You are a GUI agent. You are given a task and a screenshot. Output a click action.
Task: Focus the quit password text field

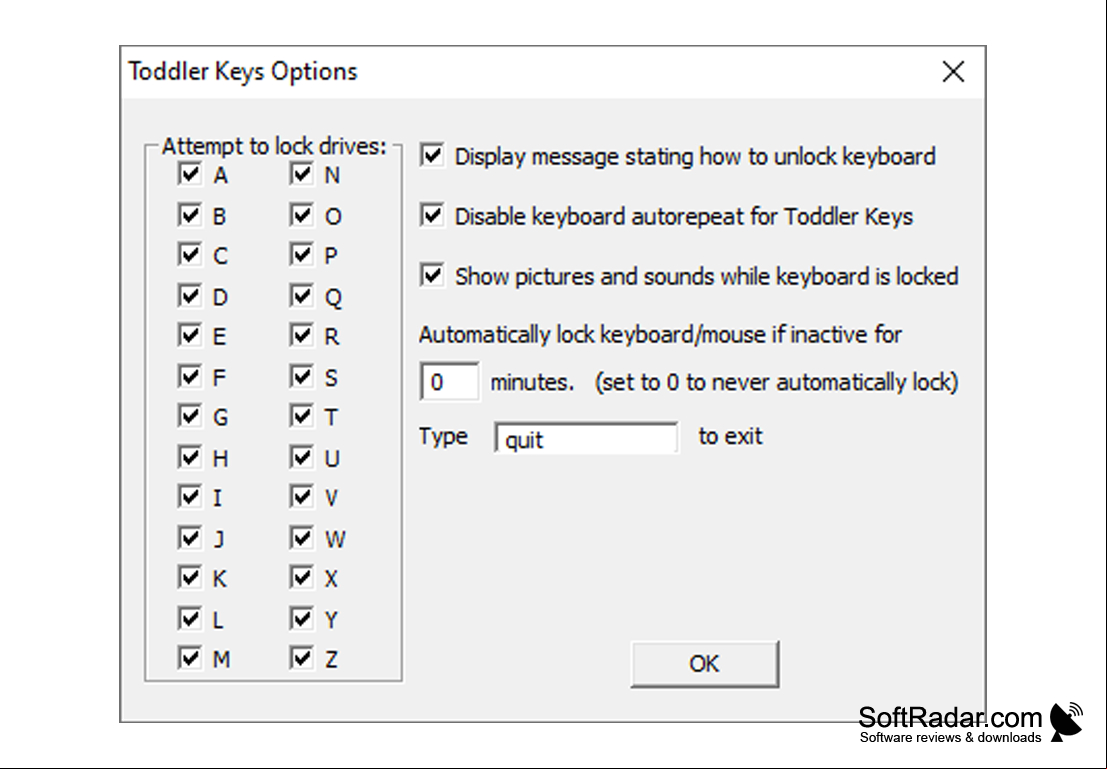click(x=586, y=438)
